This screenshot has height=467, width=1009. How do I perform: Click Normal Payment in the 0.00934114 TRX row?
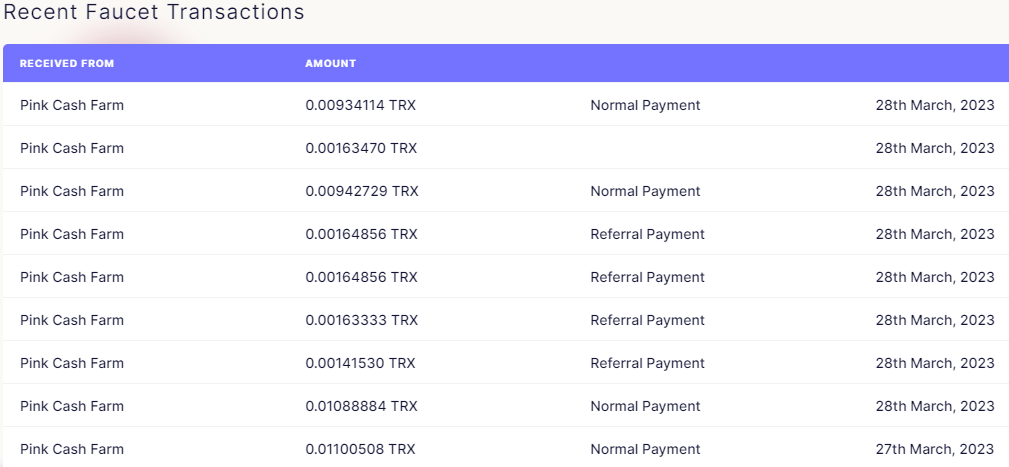tap(645, 105)
